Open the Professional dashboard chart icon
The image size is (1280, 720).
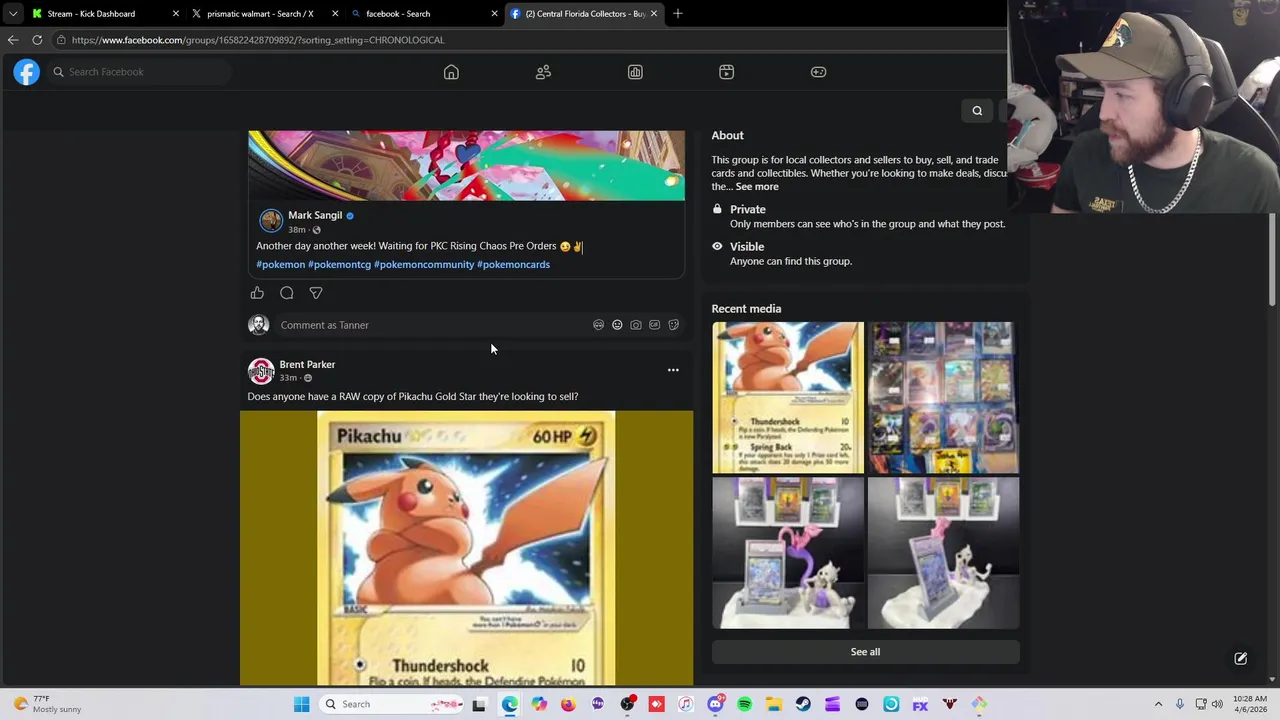click(635, 72)
